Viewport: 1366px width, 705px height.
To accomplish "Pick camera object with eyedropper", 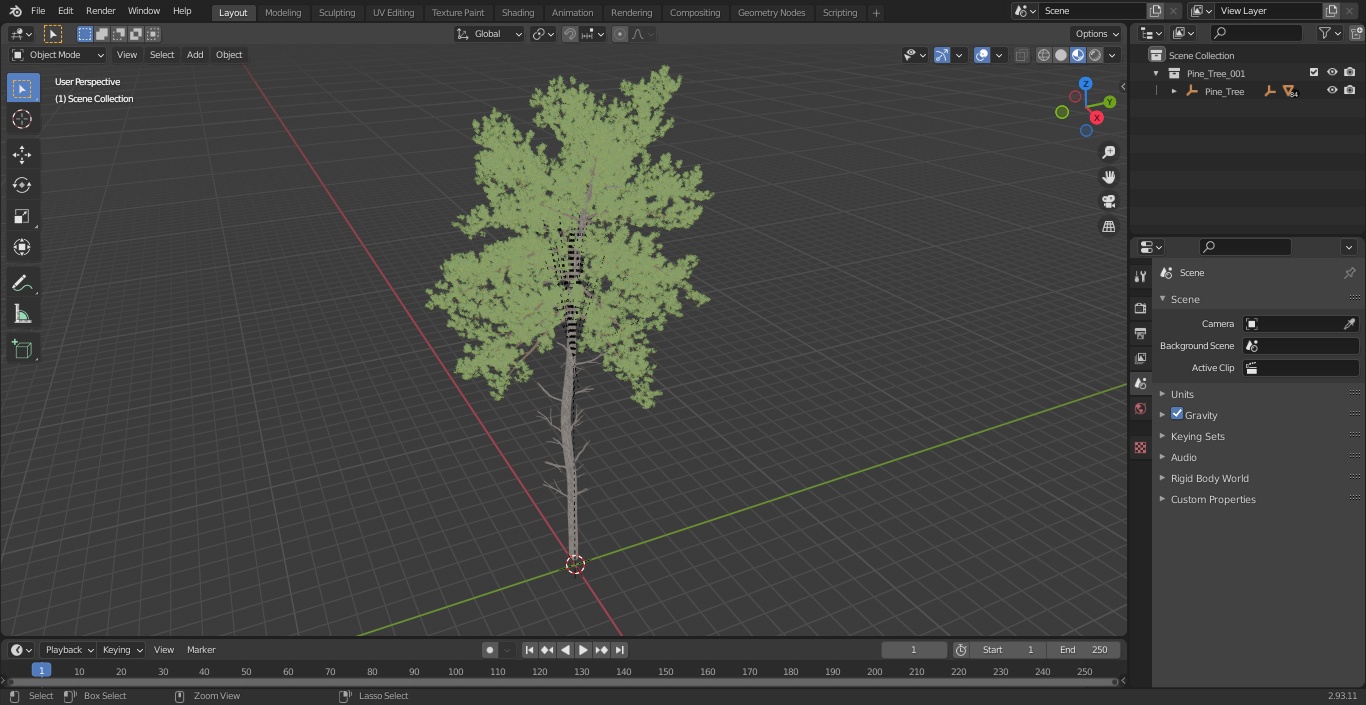I will coord(1349,324).
